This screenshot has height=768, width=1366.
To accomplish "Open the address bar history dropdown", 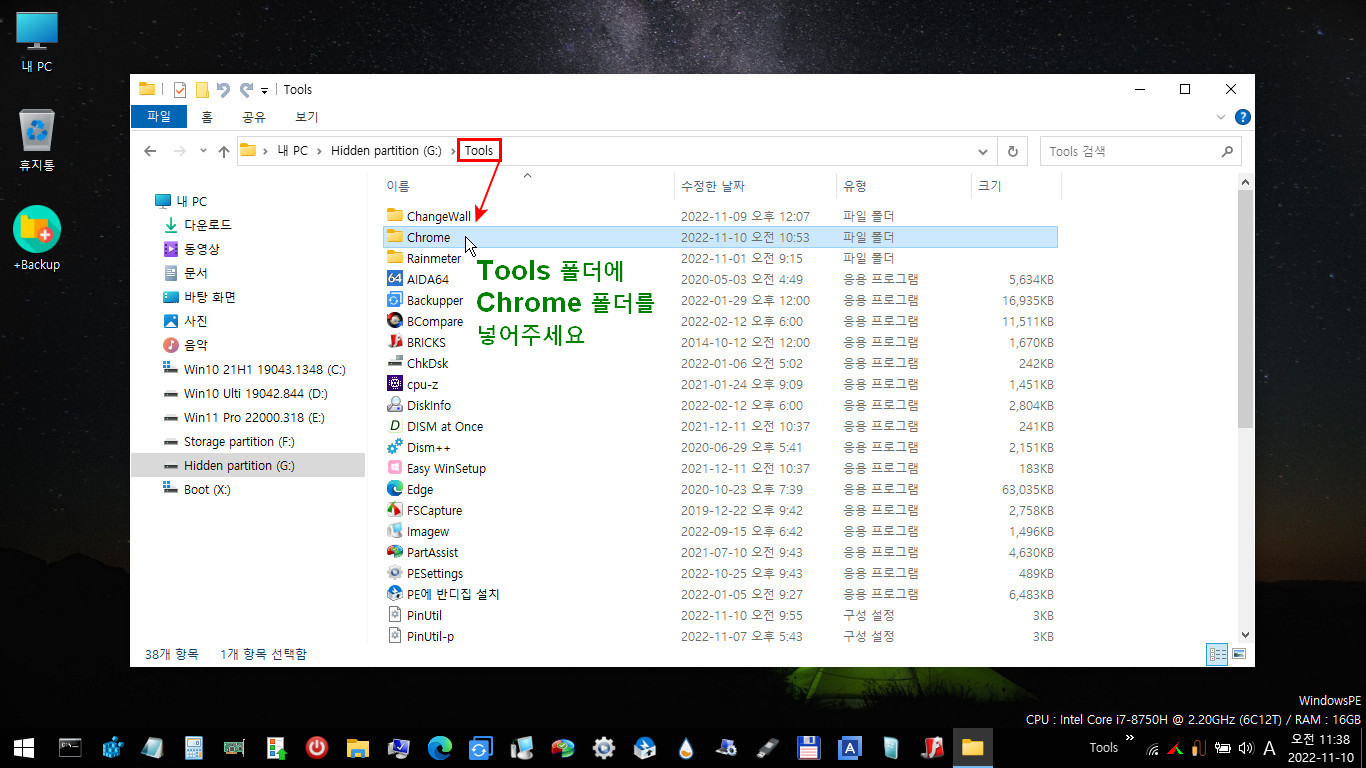I will 983,151.
